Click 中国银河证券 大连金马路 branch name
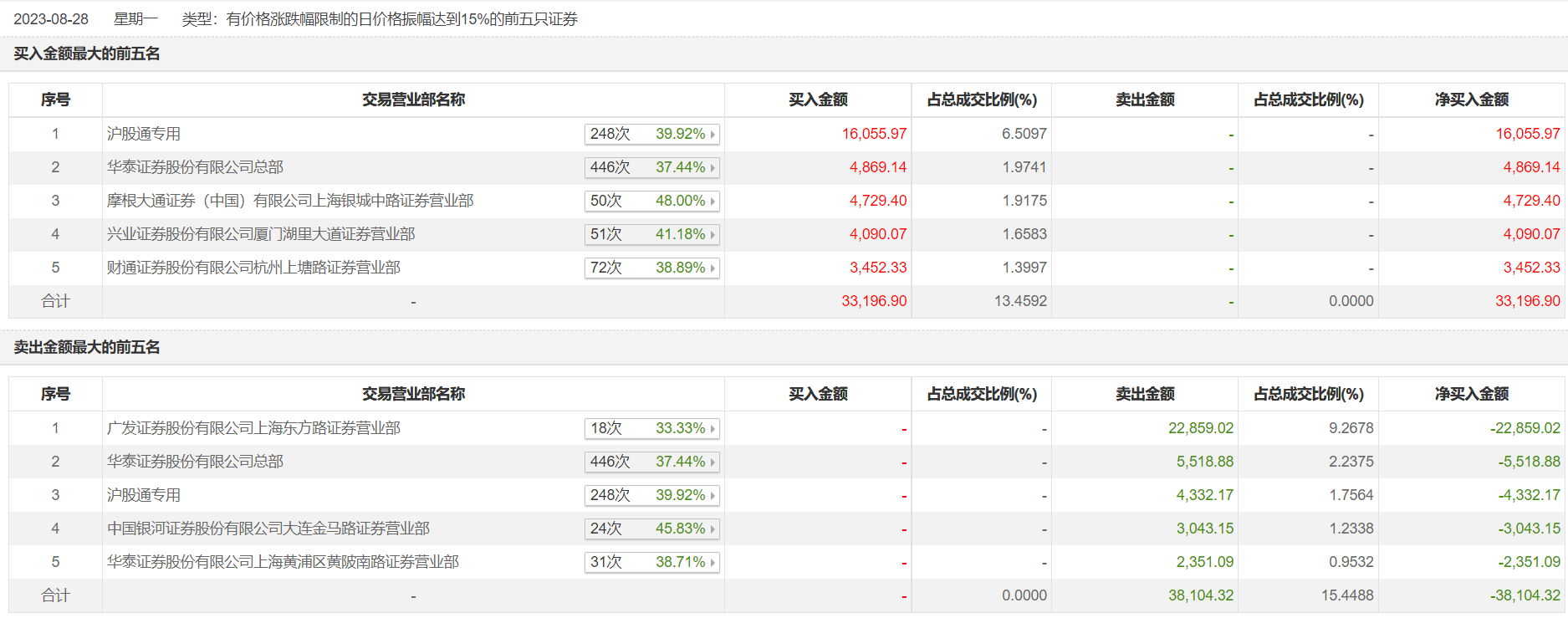This screenshot has height=618, width=1568. click(x=268, y=529)
